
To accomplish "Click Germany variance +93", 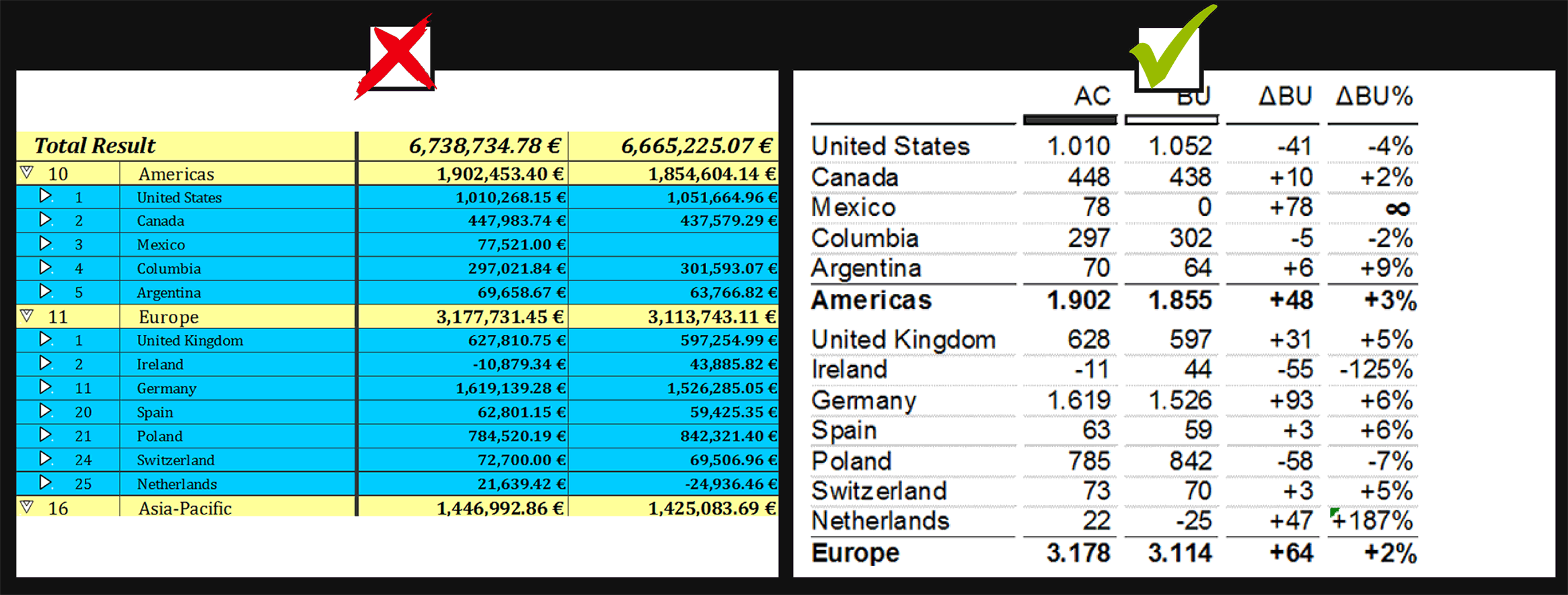I will [1291, 400].
